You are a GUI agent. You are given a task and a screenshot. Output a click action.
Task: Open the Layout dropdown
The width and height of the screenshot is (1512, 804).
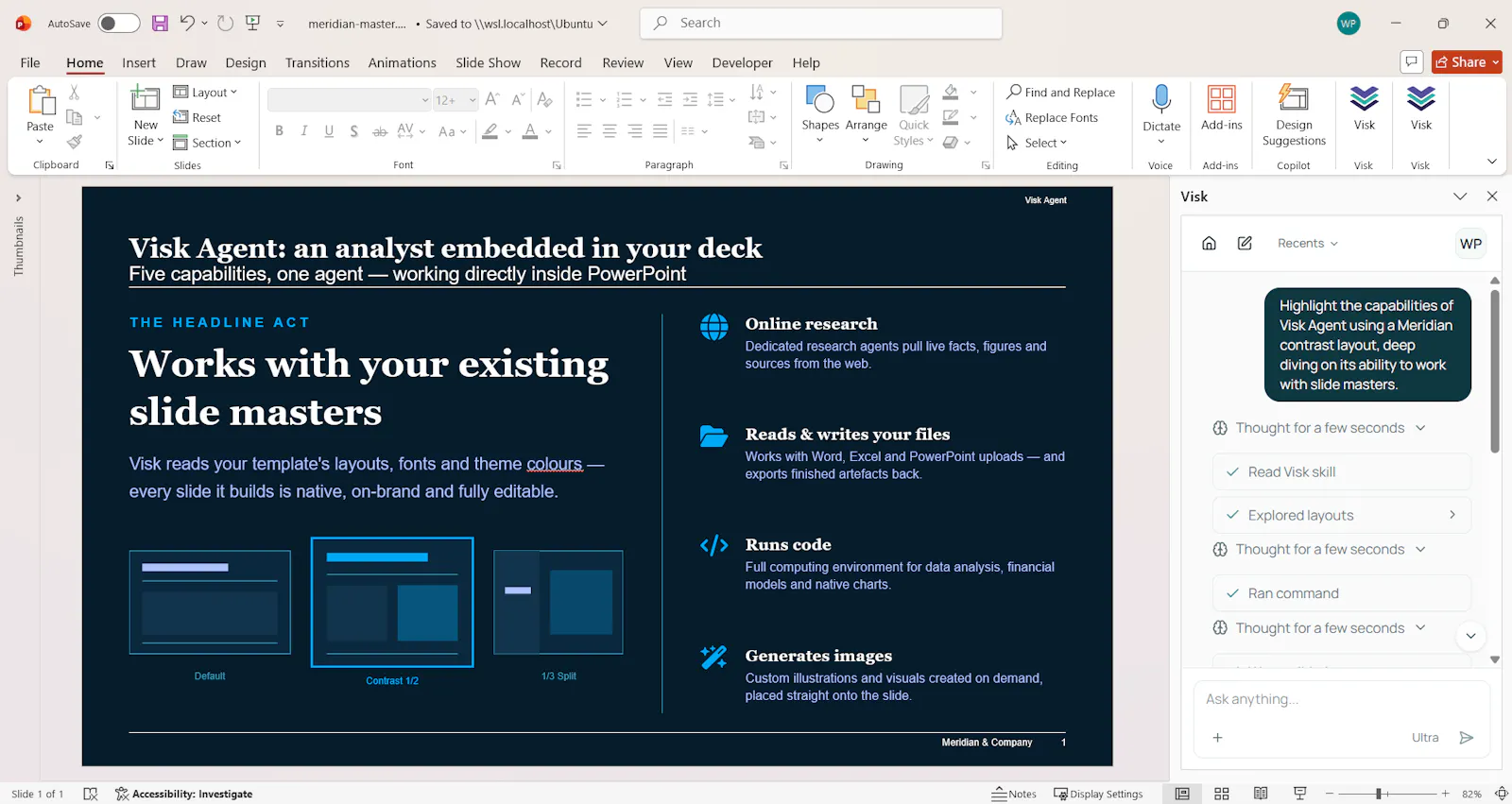(x=205, y=93)
